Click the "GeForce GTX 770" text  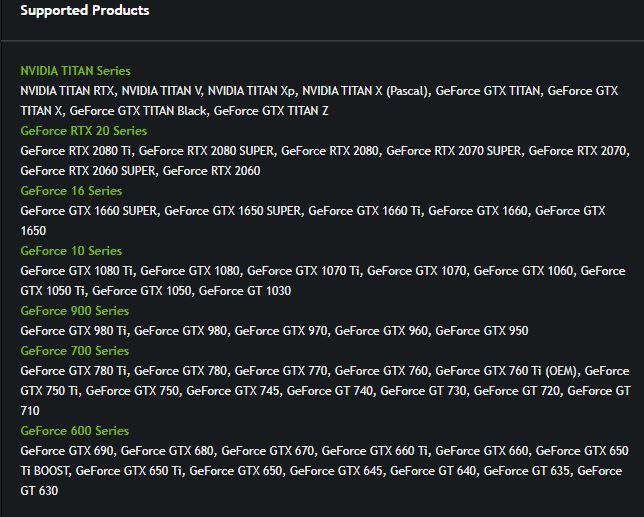pos(281,371)
